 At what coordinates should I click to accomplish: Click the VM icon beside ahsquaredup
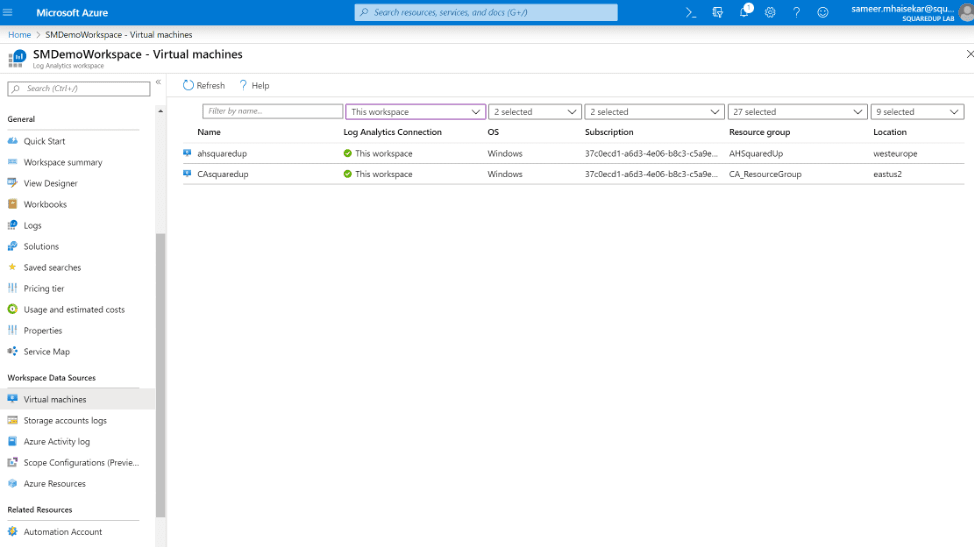click(187, 153)
